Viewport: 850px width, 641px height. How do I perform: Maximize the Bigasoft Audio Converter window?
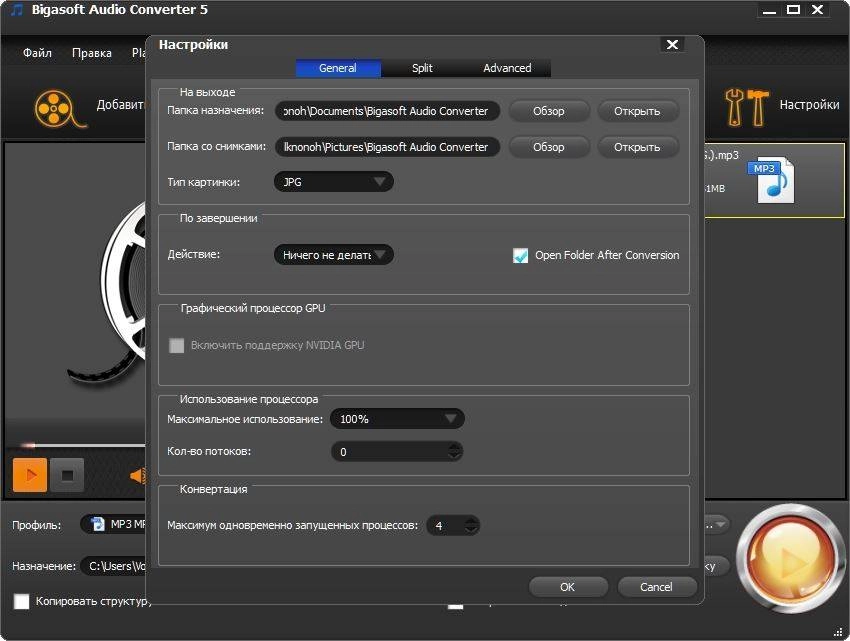793,10
